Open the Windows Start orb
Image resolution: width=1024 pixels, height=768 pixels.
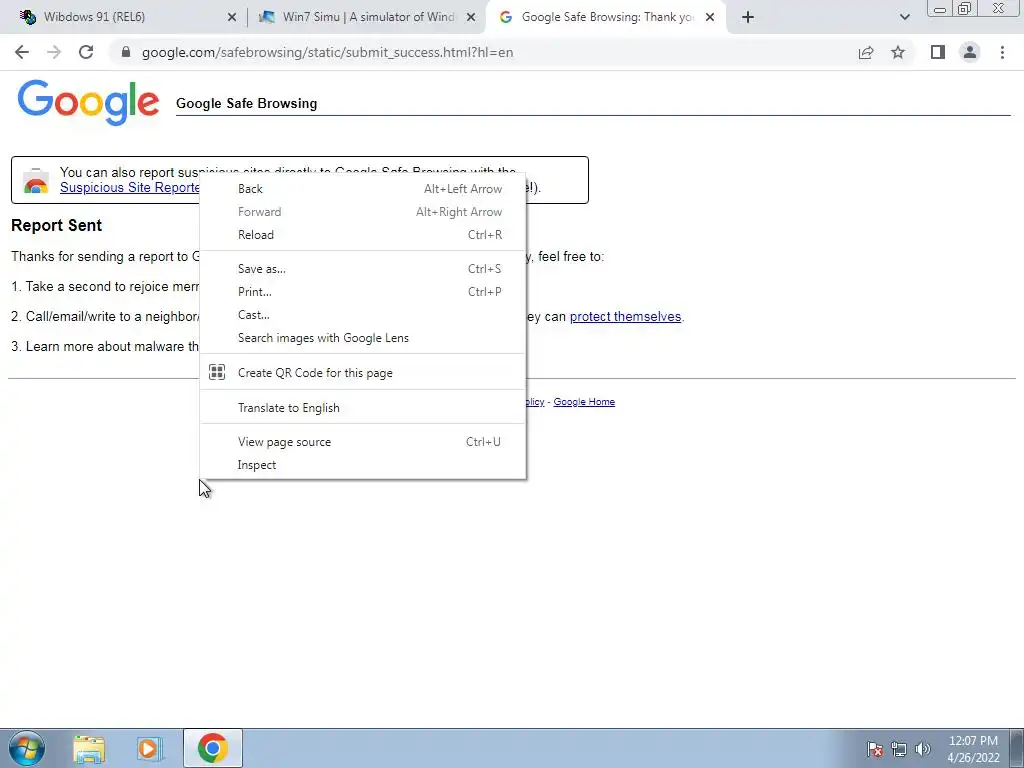pos(27,748)
